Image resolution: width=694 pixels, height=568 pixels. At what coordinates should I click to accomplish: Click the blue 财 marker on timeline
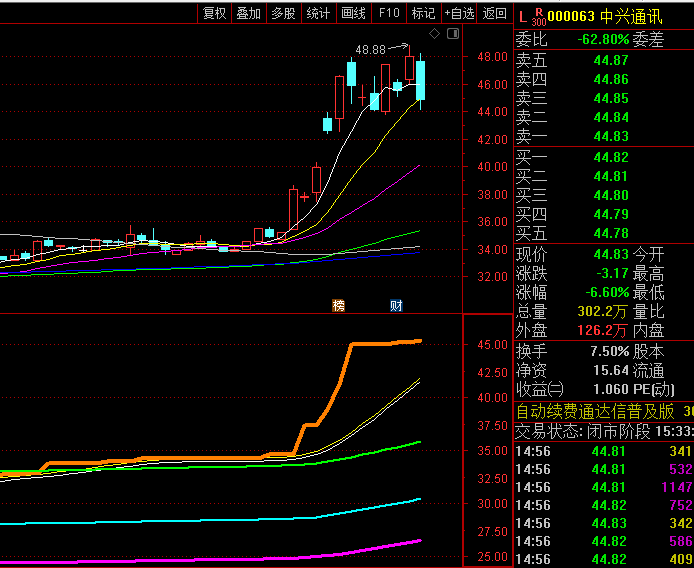pyautogui.click(x=395, y=305)
